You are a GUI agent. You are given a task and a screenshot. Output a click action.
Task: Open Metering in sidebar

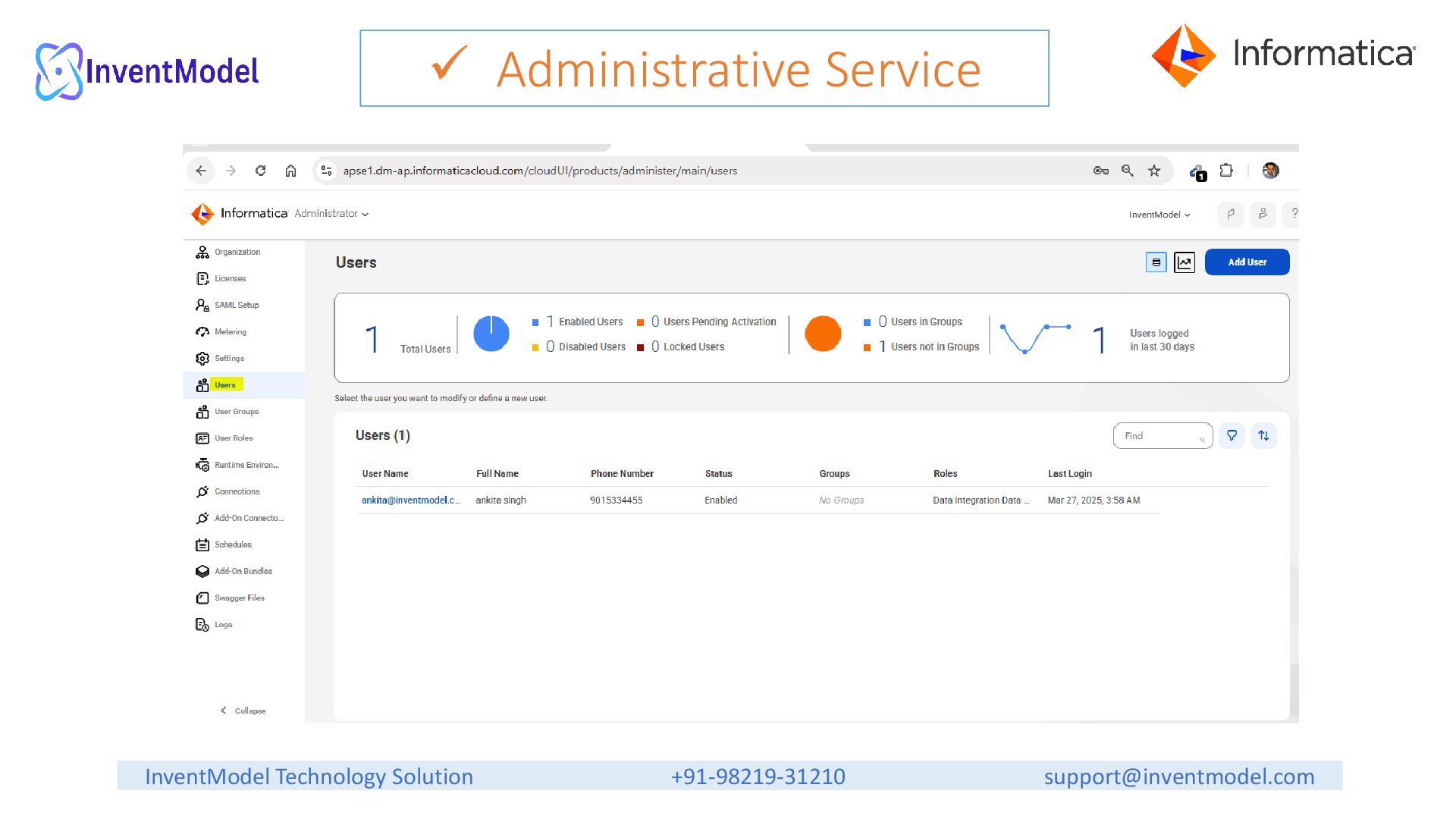[x=243, y=332]
